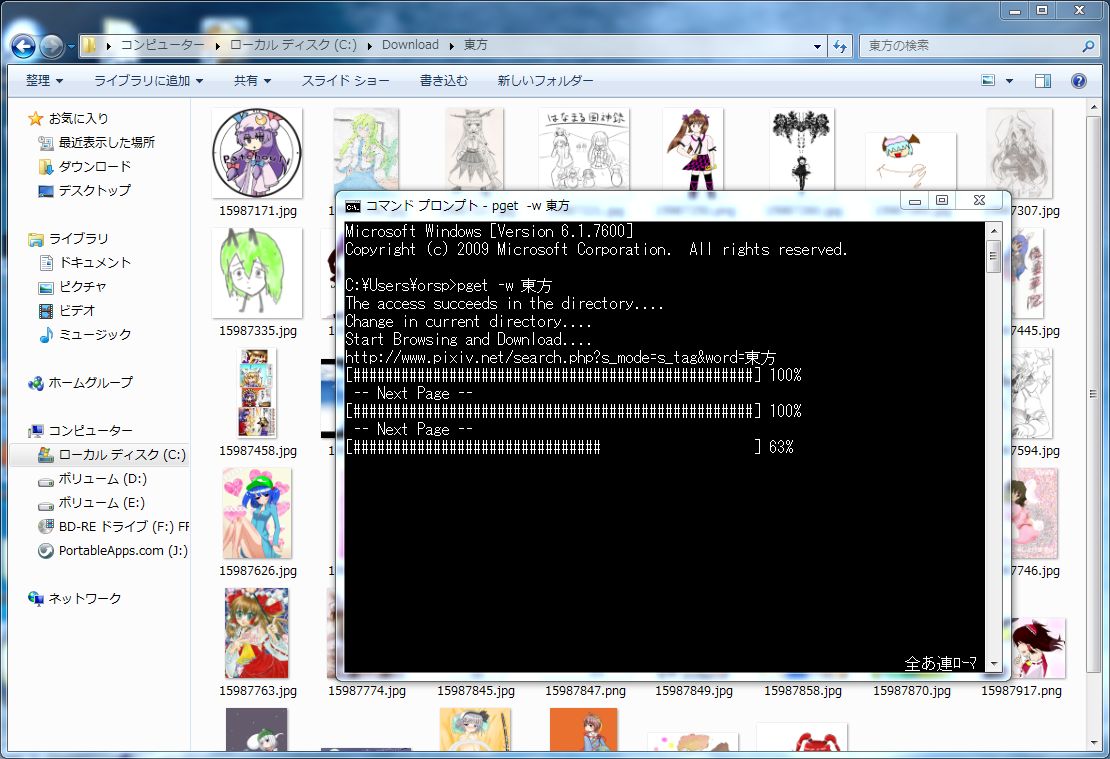Click the ホームグループ icon
Viewport: 1110px width, 759px height.
35,383
